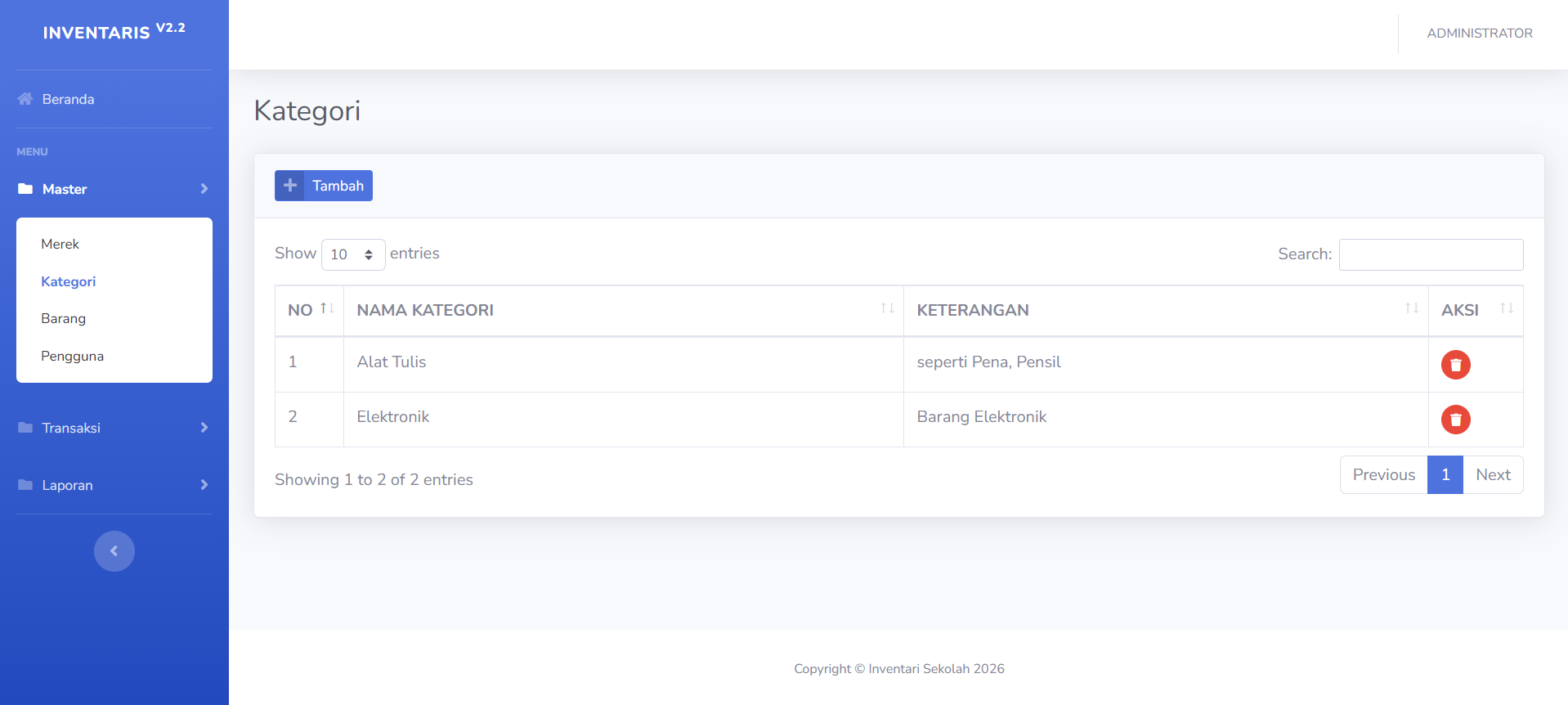This screenshot has height=705, width=1568.
Task: Open the entries per page dropdown
Action: [353, 254]
